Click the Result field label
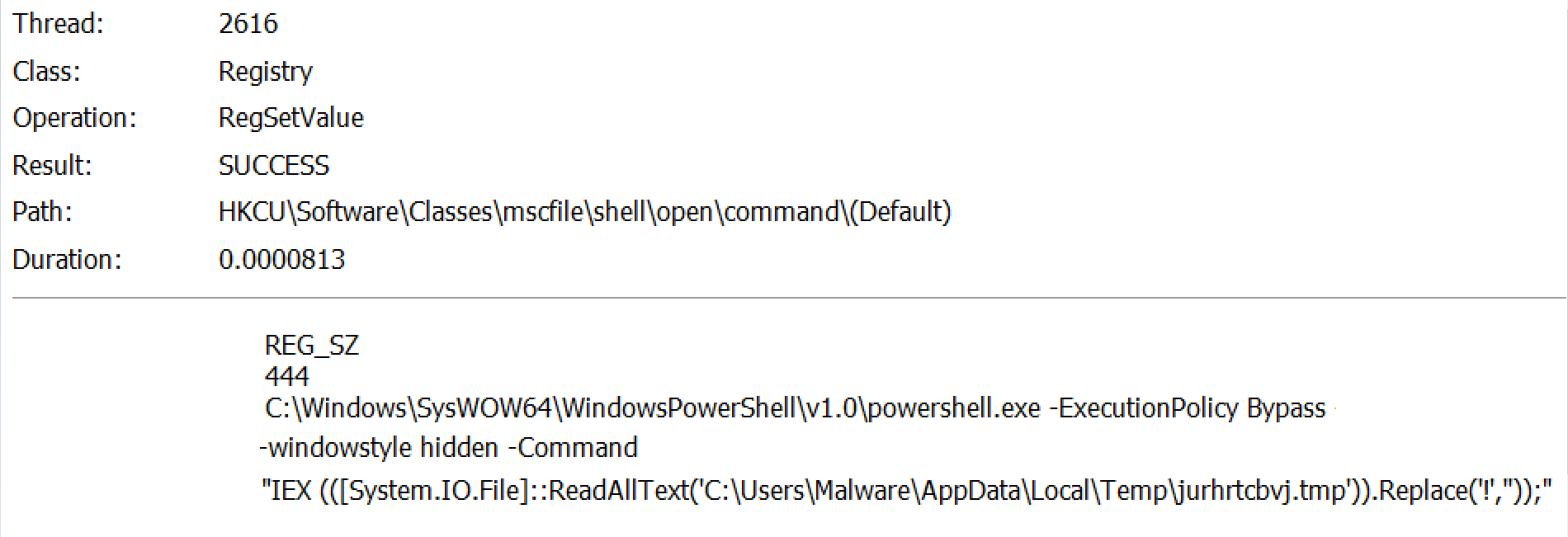 [x=52, y=166]
